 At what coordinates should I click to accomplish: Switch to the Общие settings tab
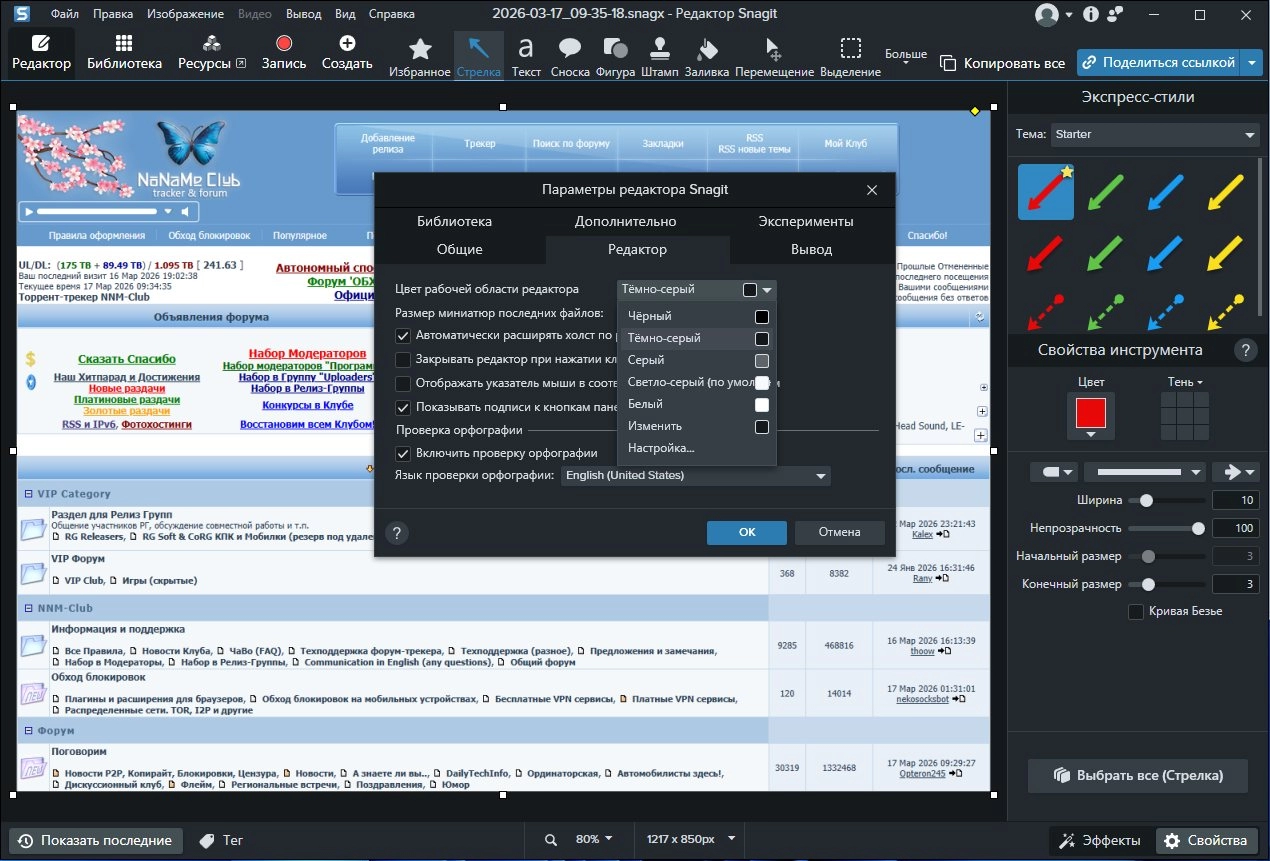coord(460,249)
